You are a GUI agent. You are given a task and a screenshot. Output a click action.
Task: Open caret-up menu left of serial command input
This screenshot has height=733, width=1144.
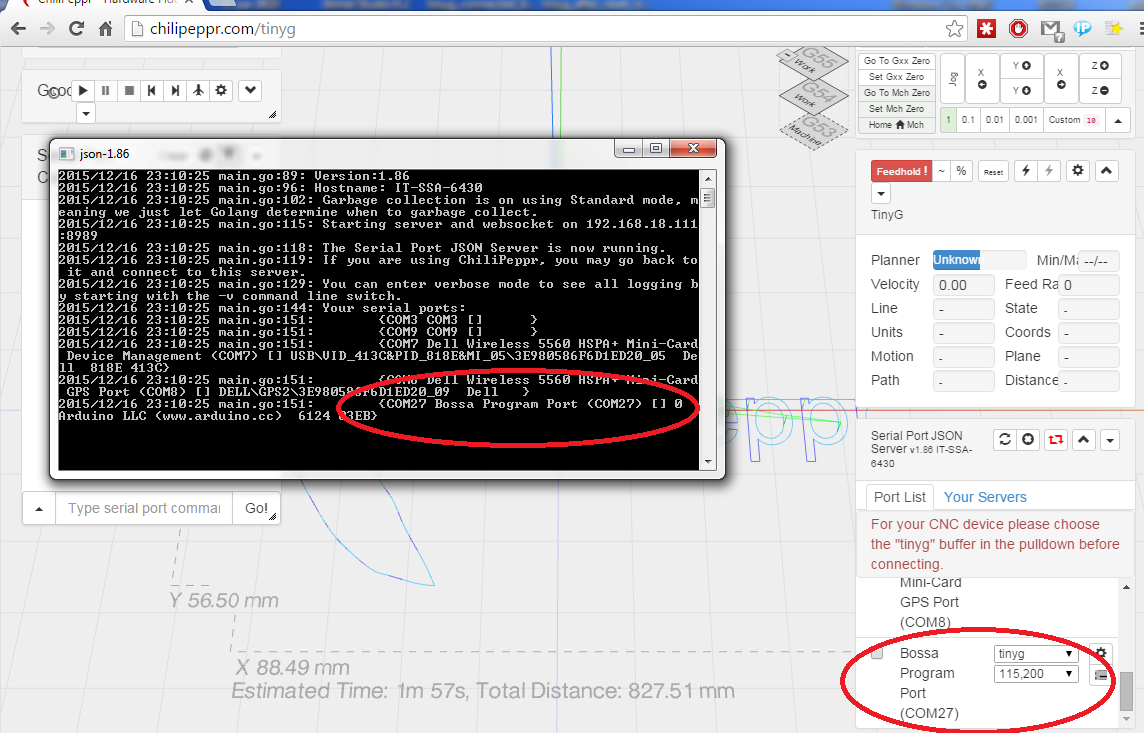(39, 508)
